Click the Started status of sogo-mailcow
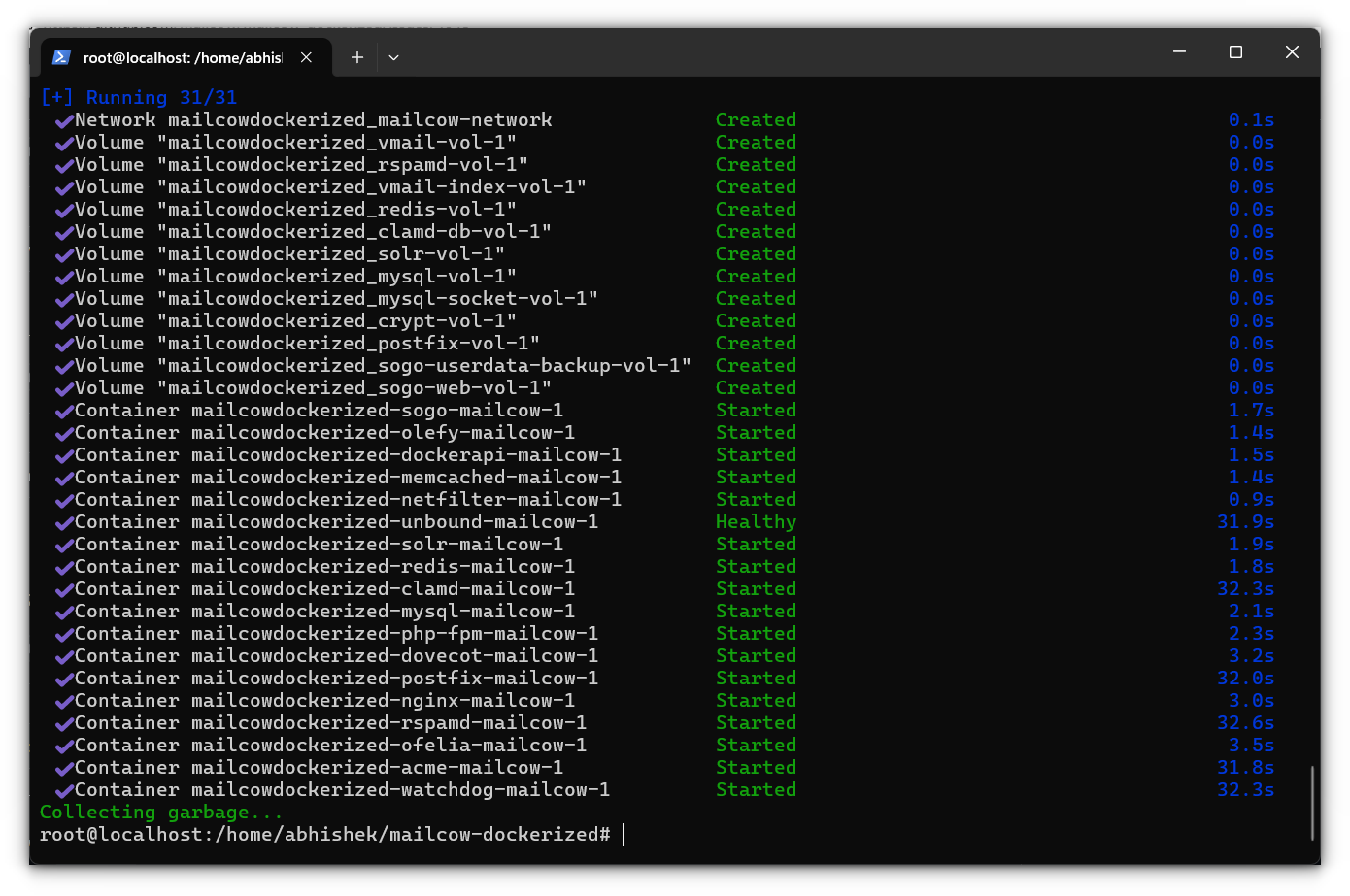Viewport: 1350px width, 896px height. coord(756,410)
